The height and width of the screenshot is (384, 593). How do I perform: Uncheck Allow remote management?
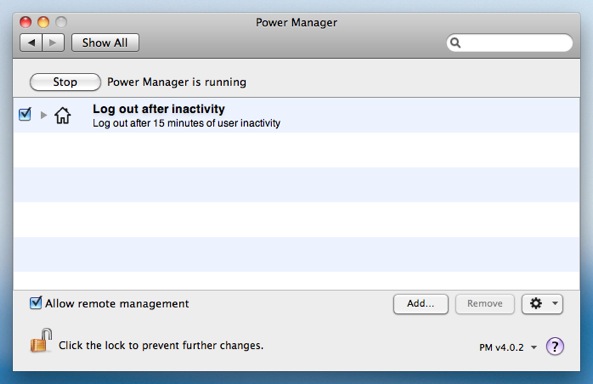pyautogui.click(x=36, y=303)
